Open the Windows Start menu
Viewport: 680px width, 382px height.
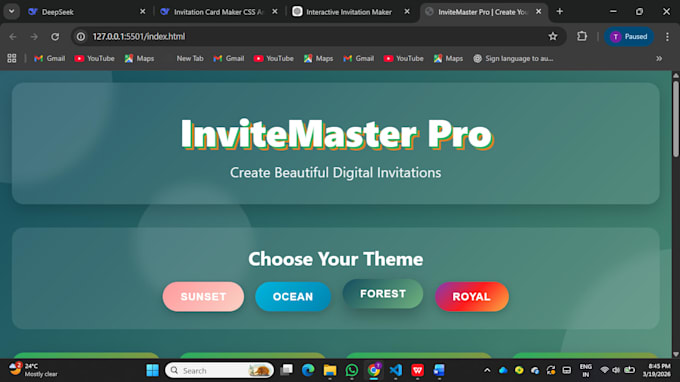click(152, 370)
